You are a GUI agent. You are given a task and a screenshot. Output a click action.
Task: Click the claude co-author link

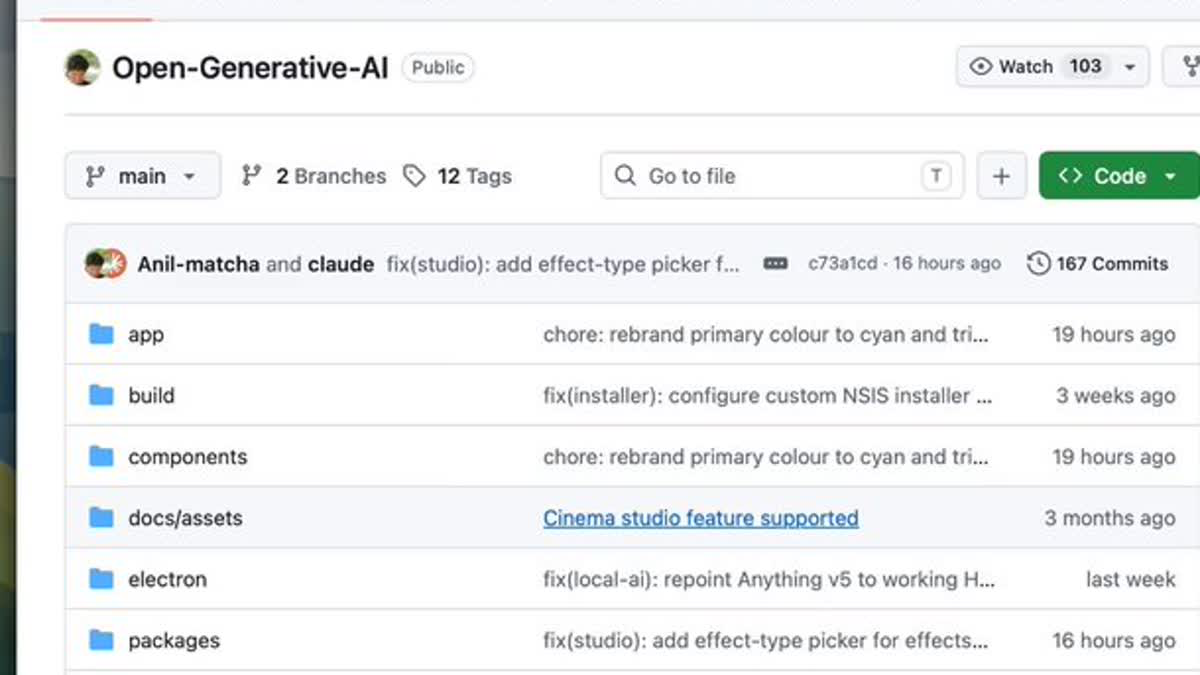pyautogui.click(x=341, y=264)
